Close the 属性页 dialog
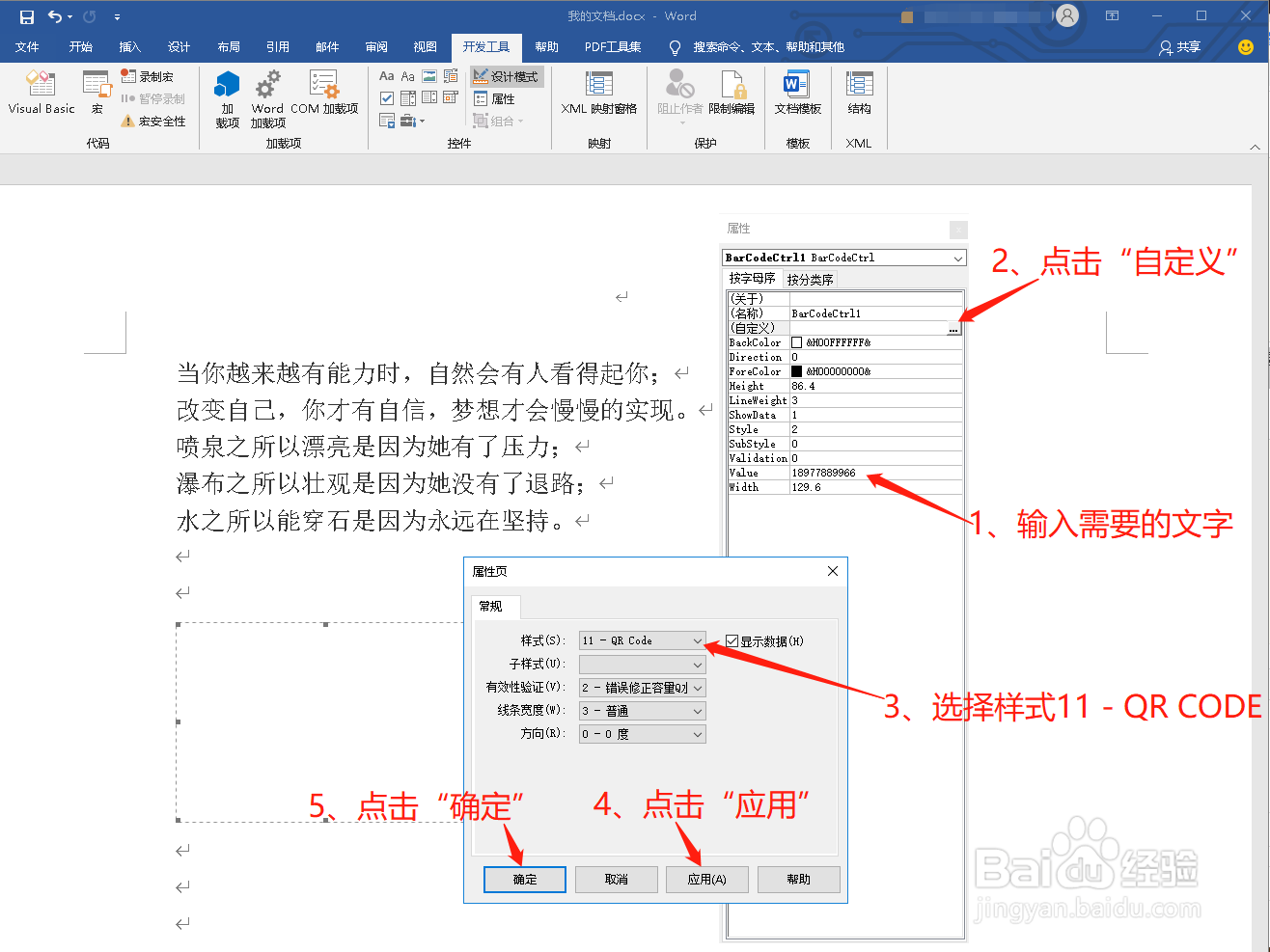This screenshot has width=1270, height=952. (833, 571)
